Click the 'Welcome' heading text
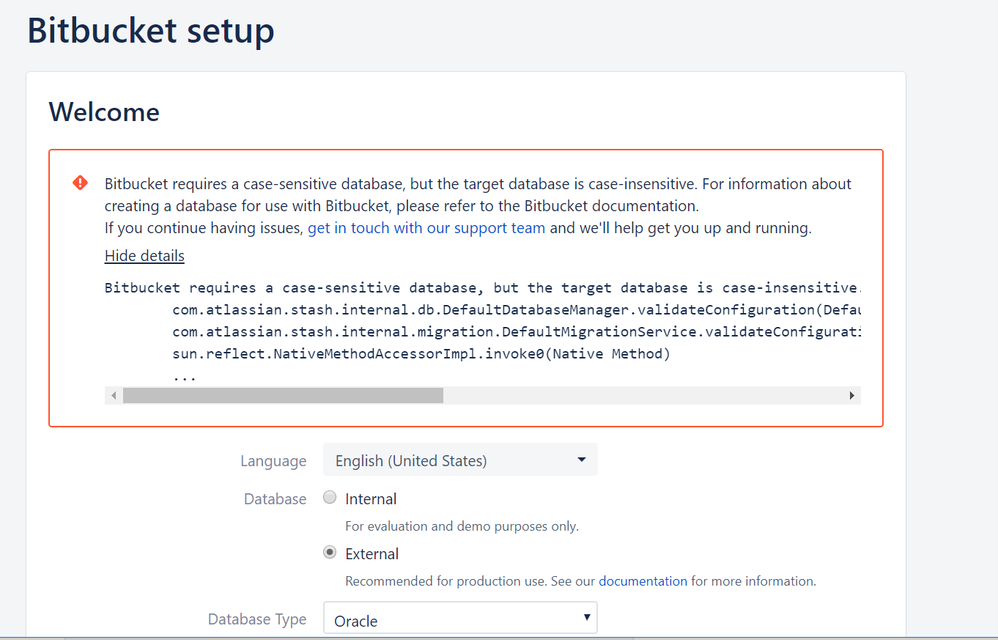Screen dimensions: 998x640 (x=104, y=112)
